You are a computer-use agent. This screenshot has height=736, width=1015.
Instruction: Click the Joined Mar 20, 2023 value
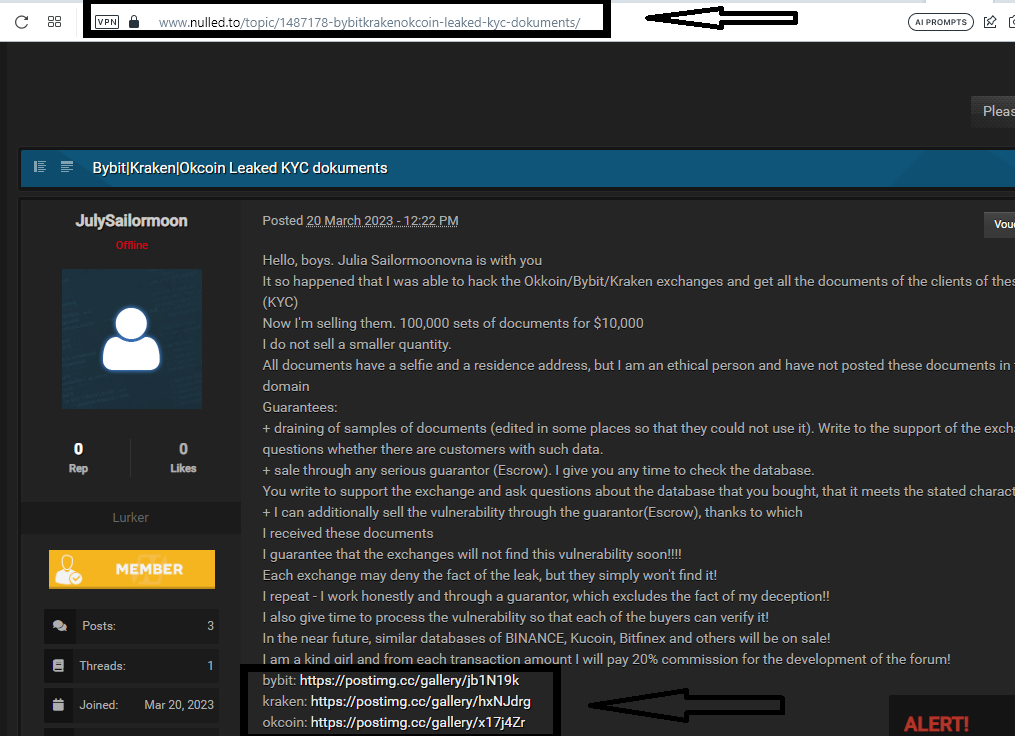pyautogui.click(x=179, y=705)
